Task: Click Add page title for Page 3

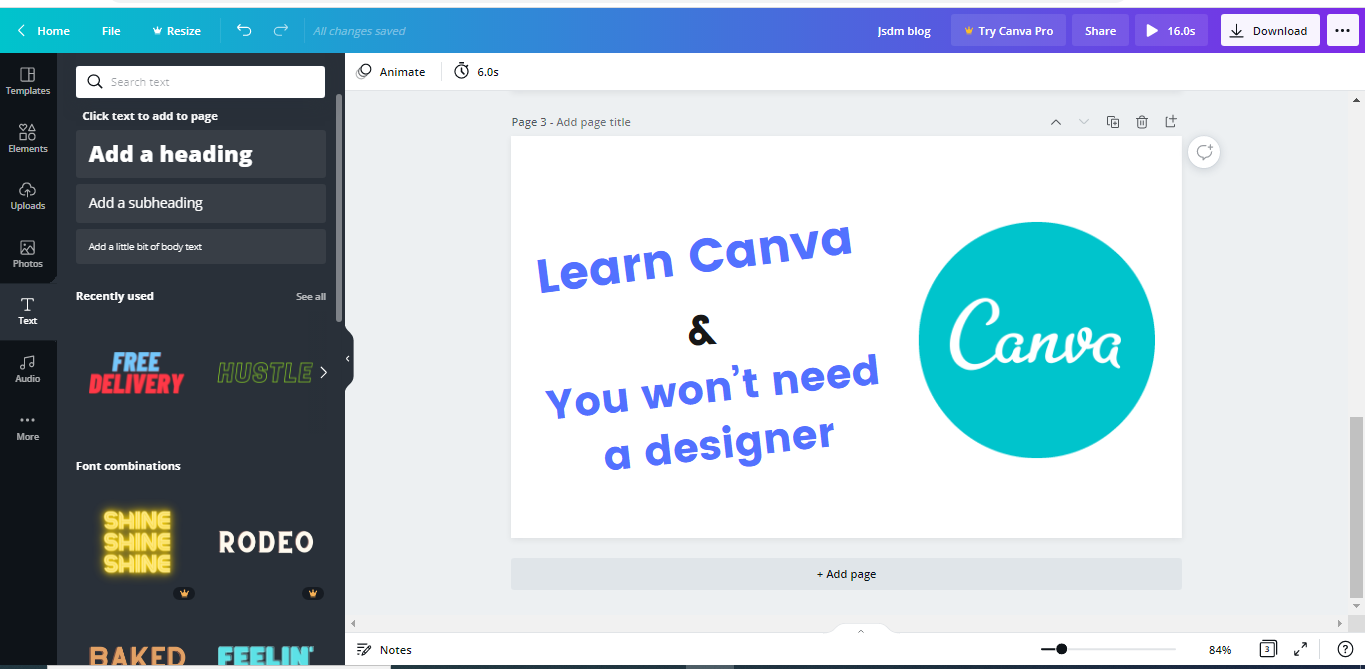Action: pos(593,122)
